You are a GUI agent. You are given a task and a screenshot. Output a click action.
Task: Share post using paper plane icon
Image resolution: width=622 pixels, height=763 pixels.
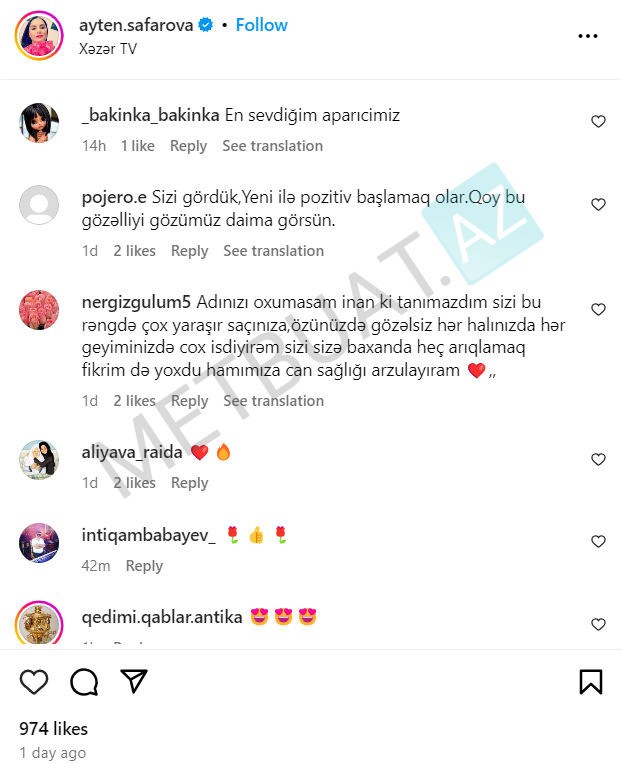133,681
